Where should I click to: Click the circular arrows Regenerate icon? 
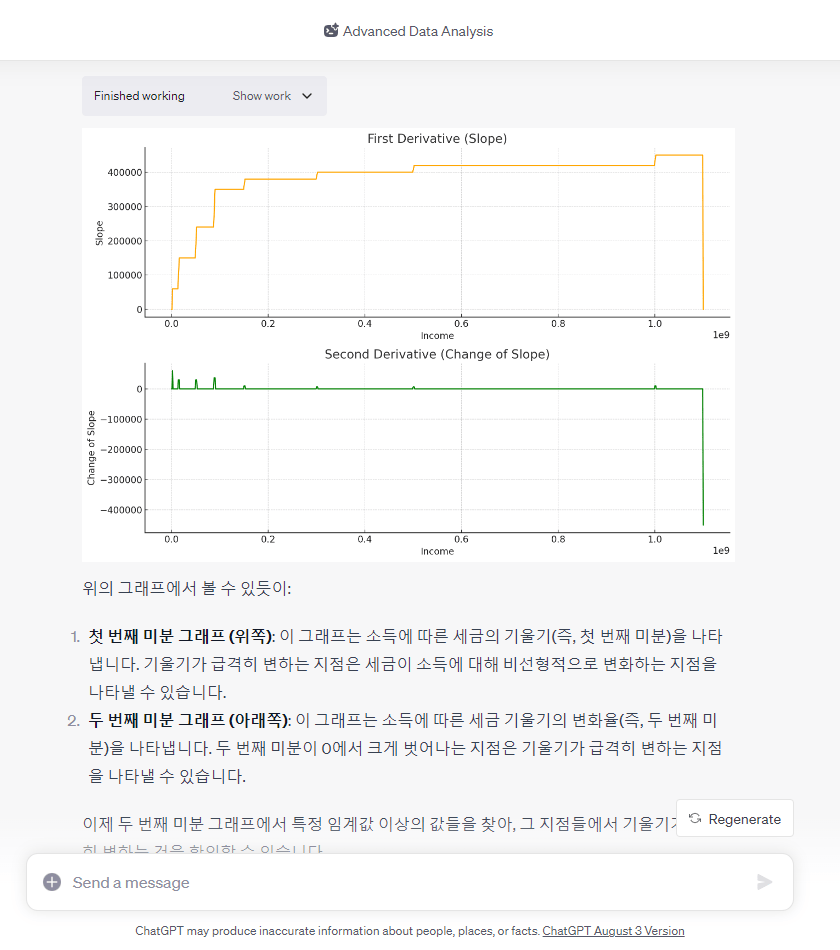tap(695, 819)
